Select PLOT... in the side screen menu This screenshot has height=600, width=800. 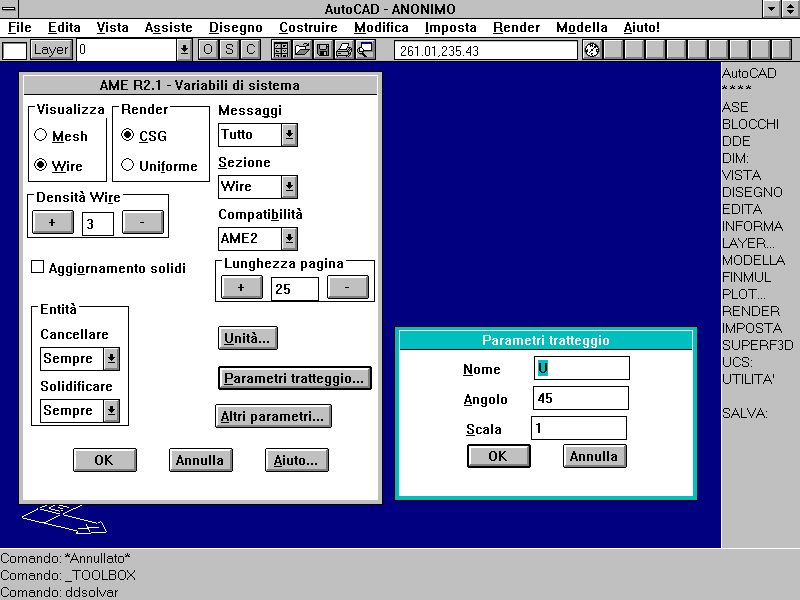click(x=744, y=294)
